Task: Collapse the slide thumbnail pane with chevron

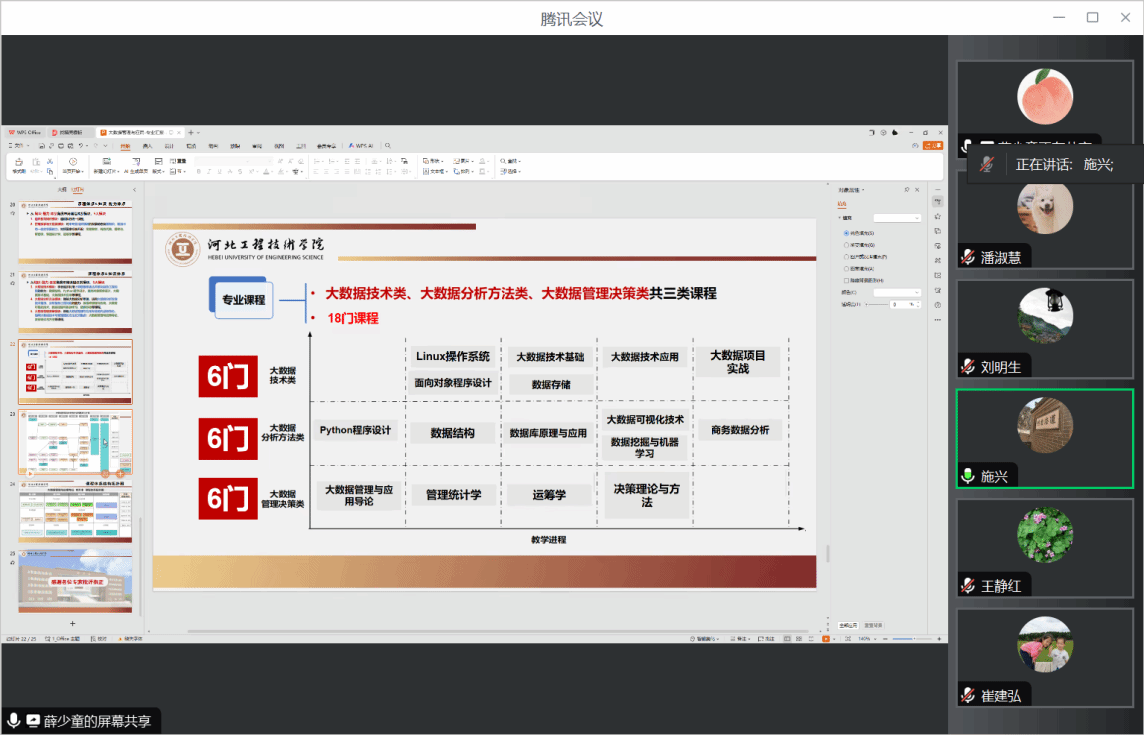Action: pyautogui.click(x=136, y=189)
